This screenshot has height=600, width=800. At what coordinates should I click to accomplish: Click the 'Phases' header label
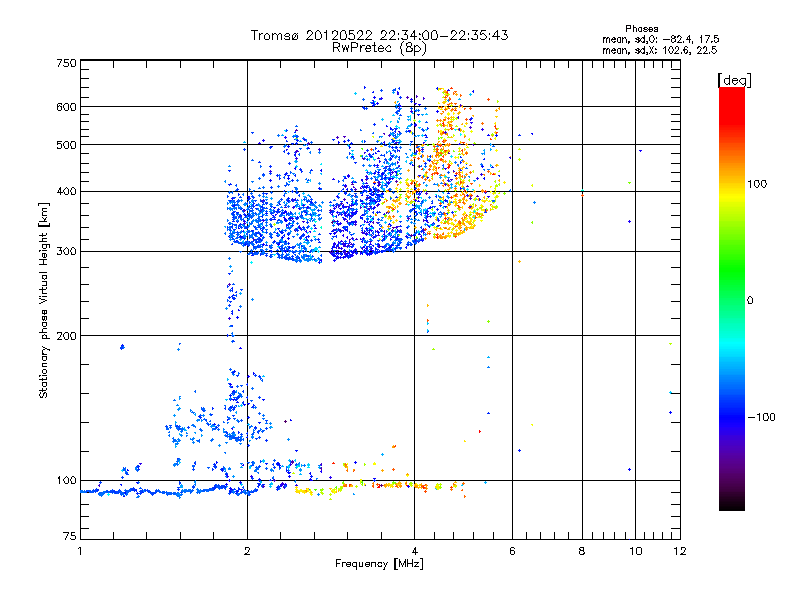(641, 29)
